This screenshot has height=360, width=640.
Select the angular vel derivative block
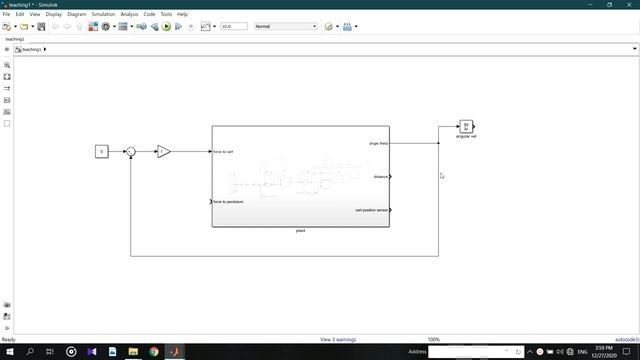point(466,127)
